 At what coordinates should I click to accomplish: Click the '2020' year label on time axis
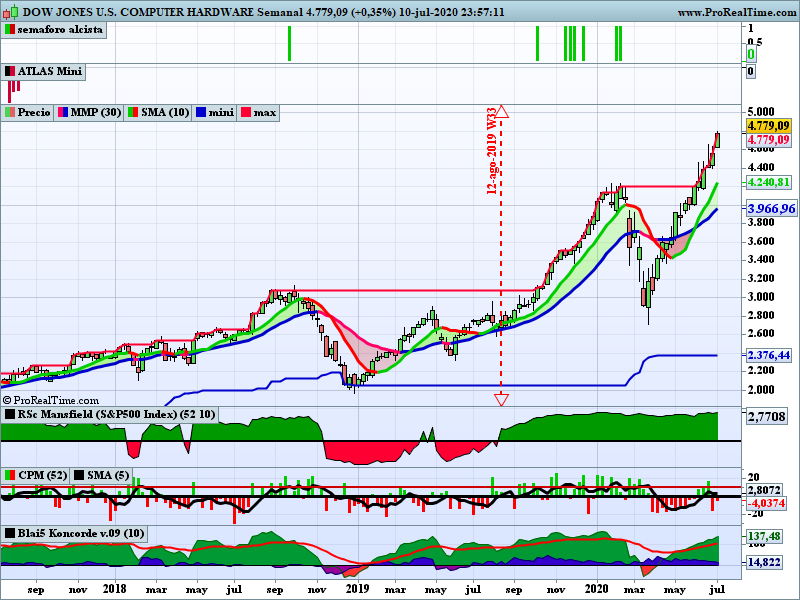(x=596, y=588)
